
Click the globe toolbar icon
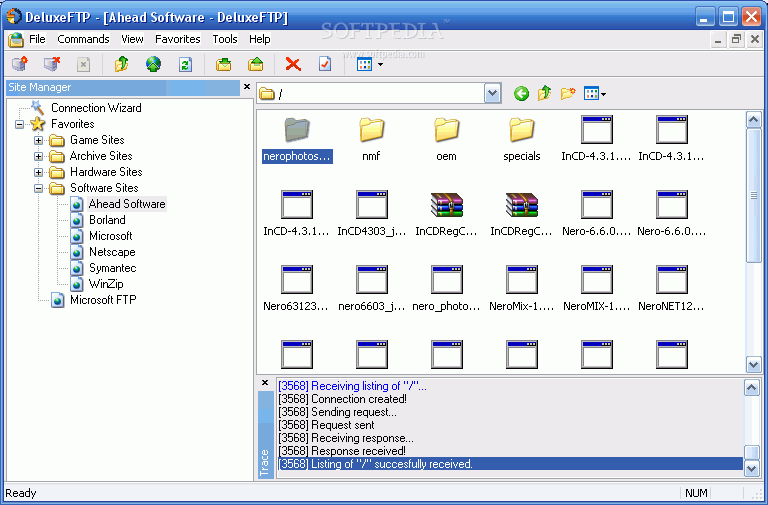point(153,64)
